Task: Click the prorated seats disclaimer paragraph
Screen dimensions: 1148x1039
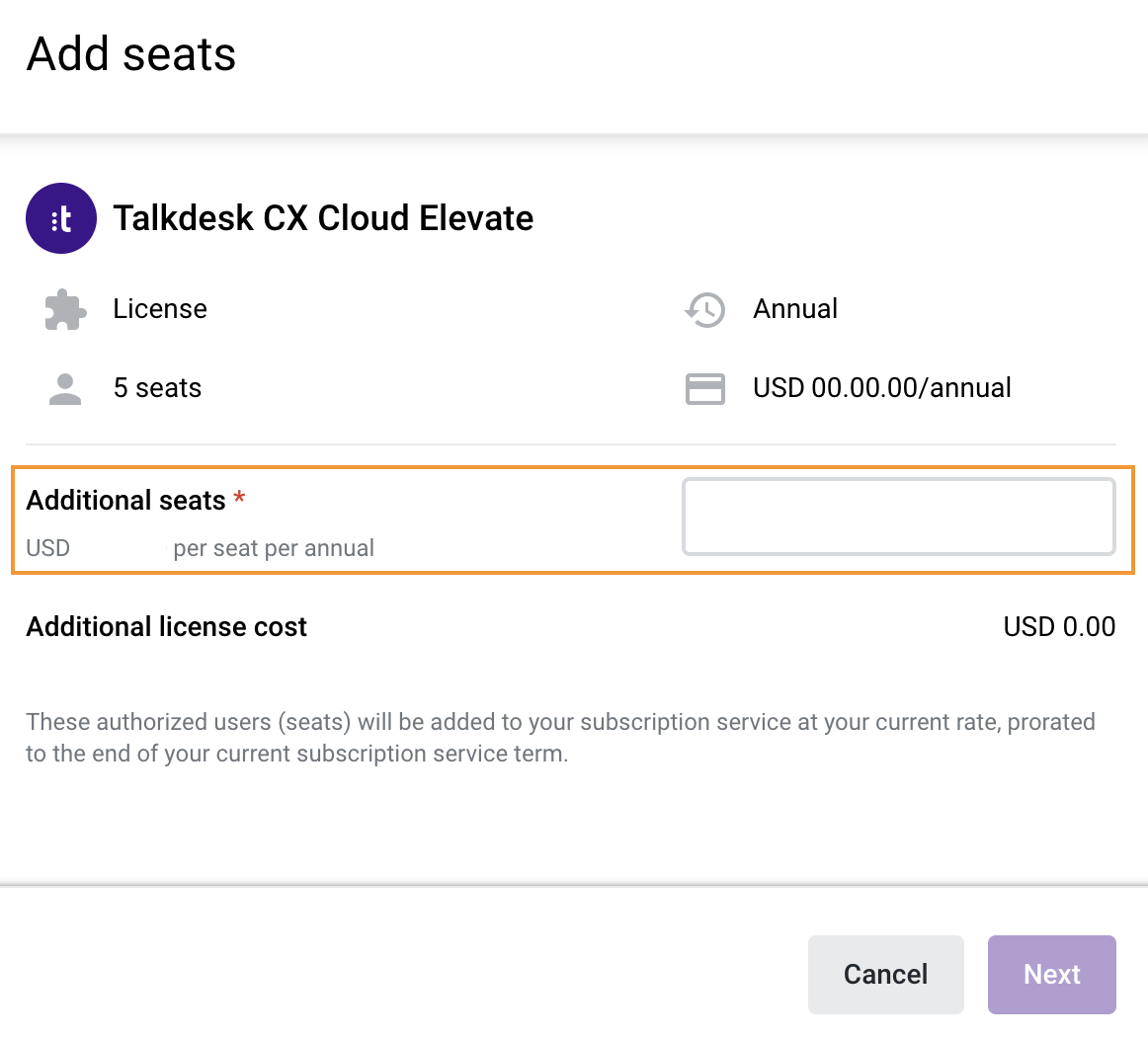Action: 561,738
